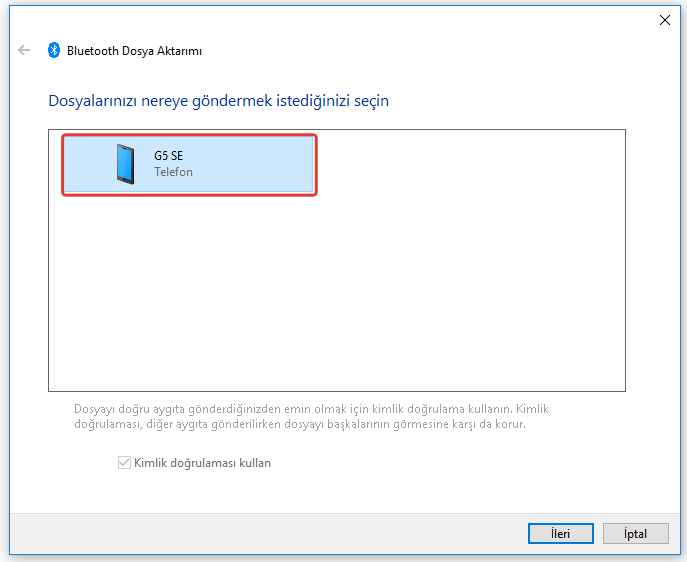Click the Bluetooth Dosya Aktarımı title text
The width and height of the screenshot is (687, 562).
(134, 50)
